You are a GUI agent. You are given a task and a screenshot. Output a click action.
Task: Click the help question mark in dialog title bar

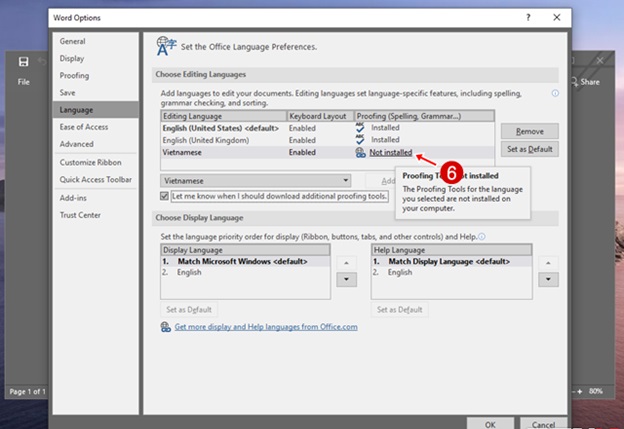click(528, 18)
